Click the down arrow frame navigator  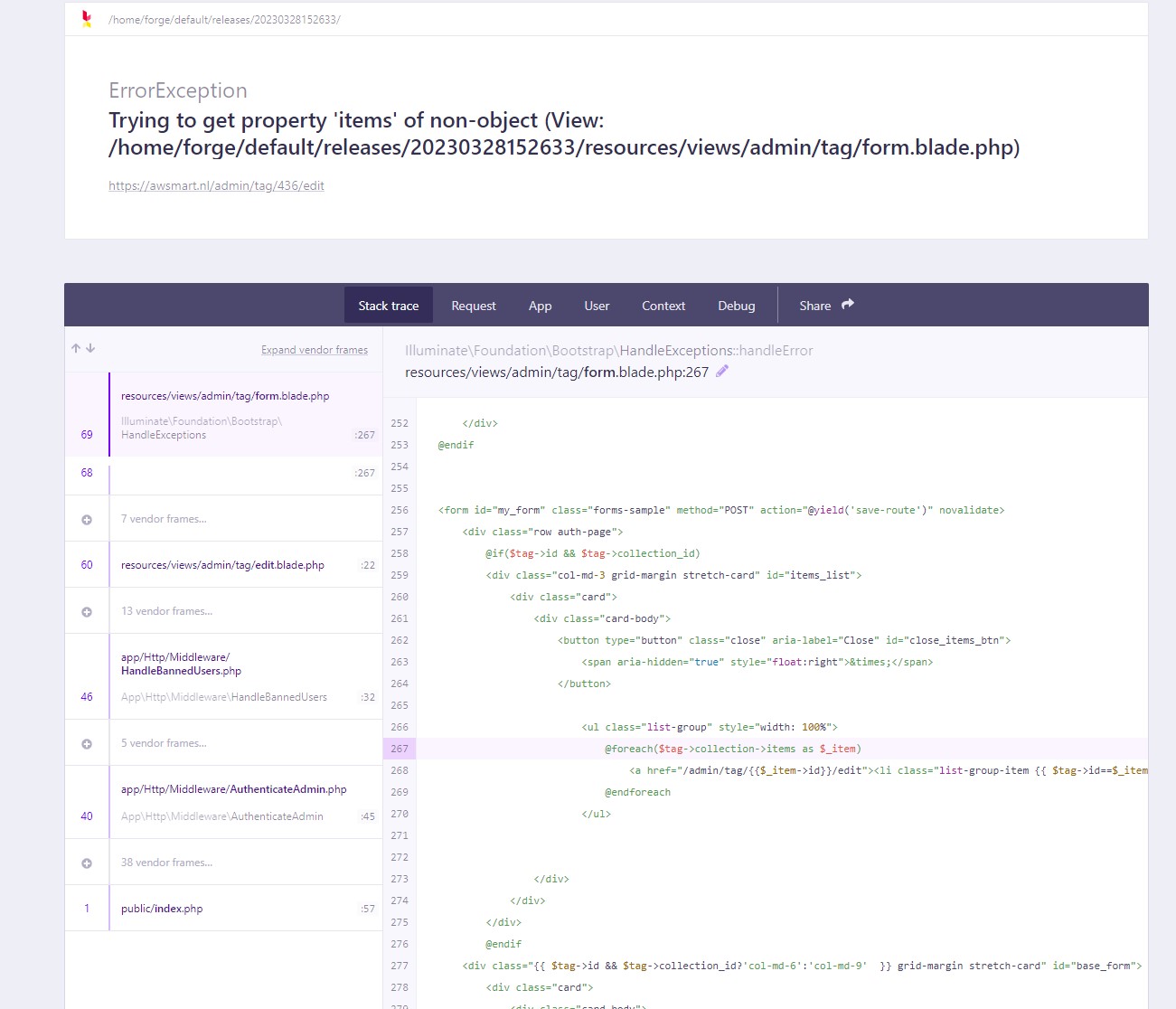click(90, 348)
